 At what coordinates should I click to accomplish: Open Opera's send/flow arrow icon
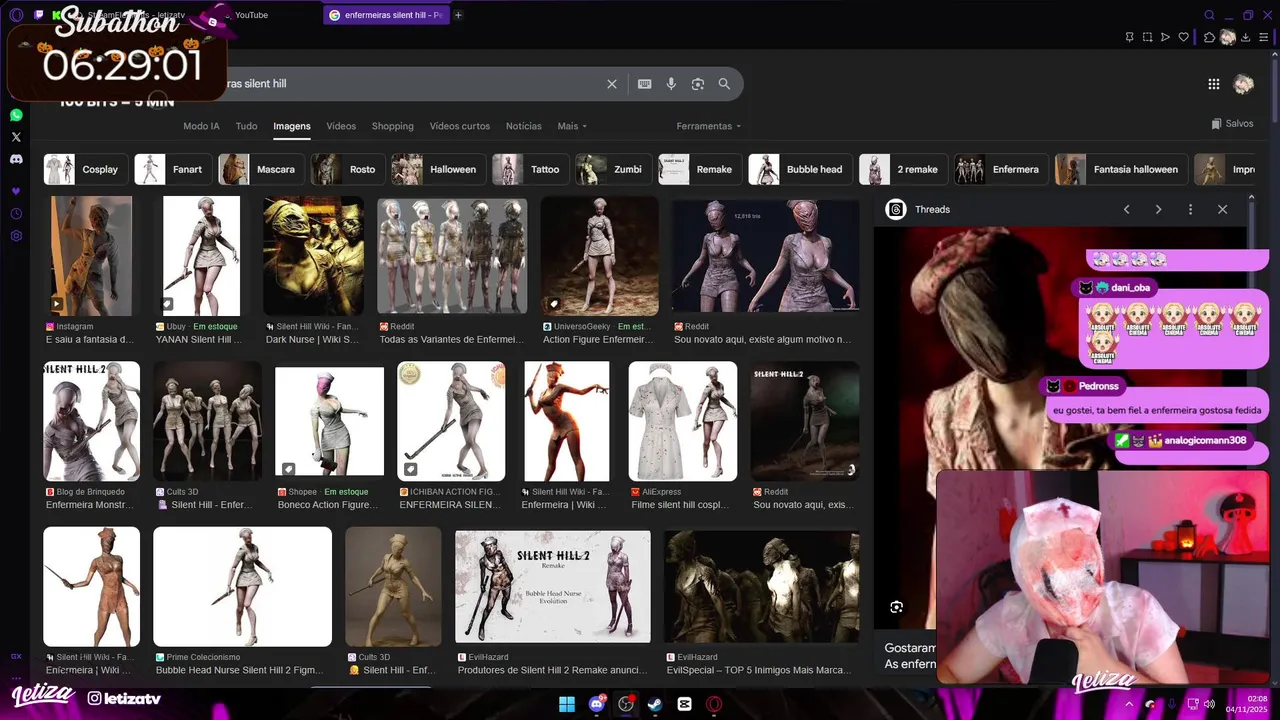point(1165,37)
